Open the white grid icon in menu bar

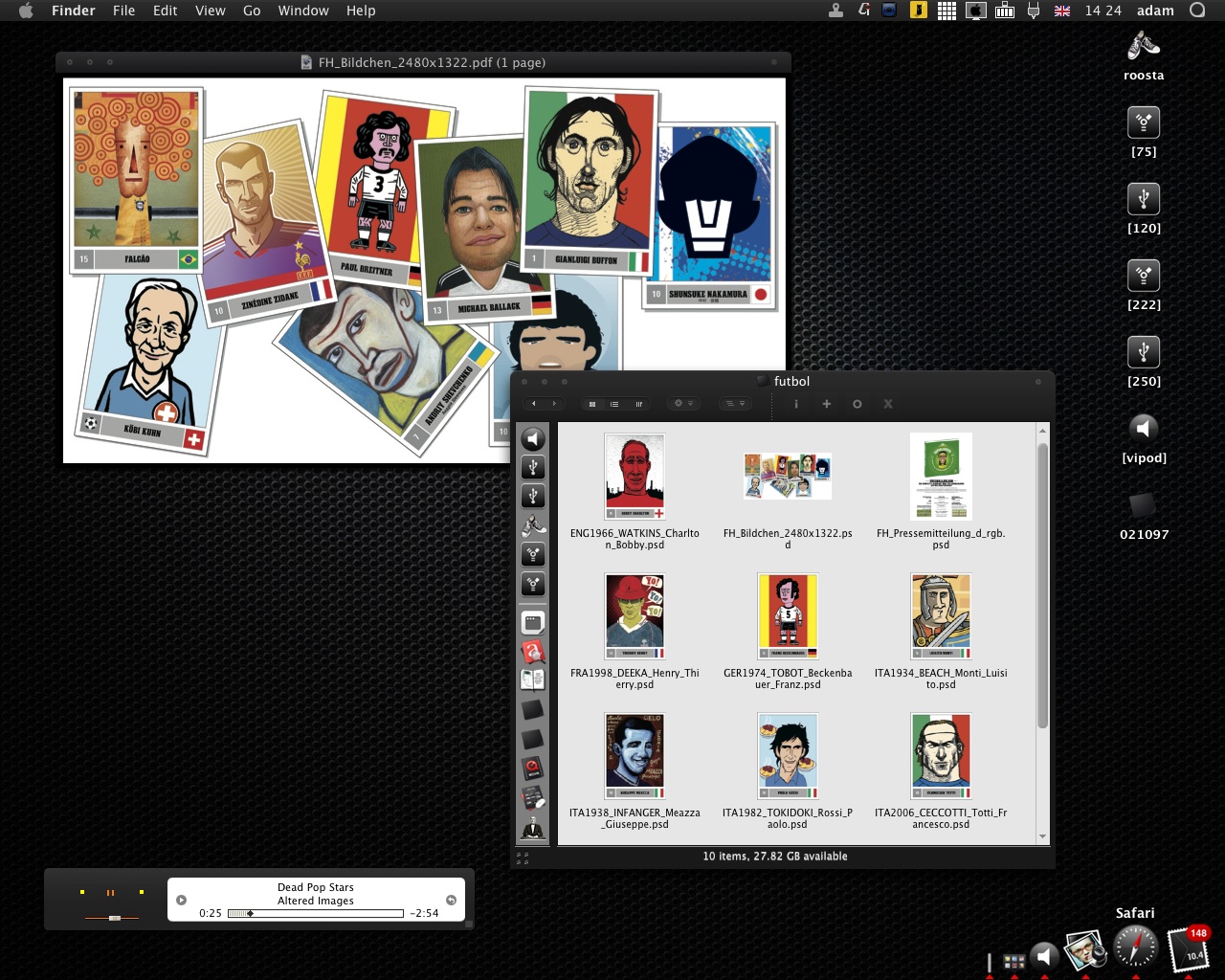tap(947, 11)
